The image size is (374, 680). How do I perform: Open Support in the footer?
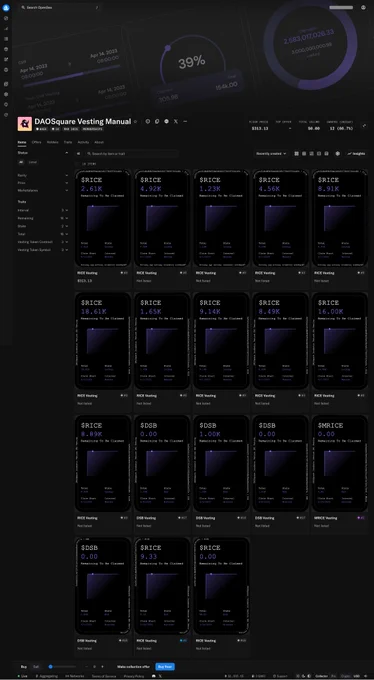(280, 676)
